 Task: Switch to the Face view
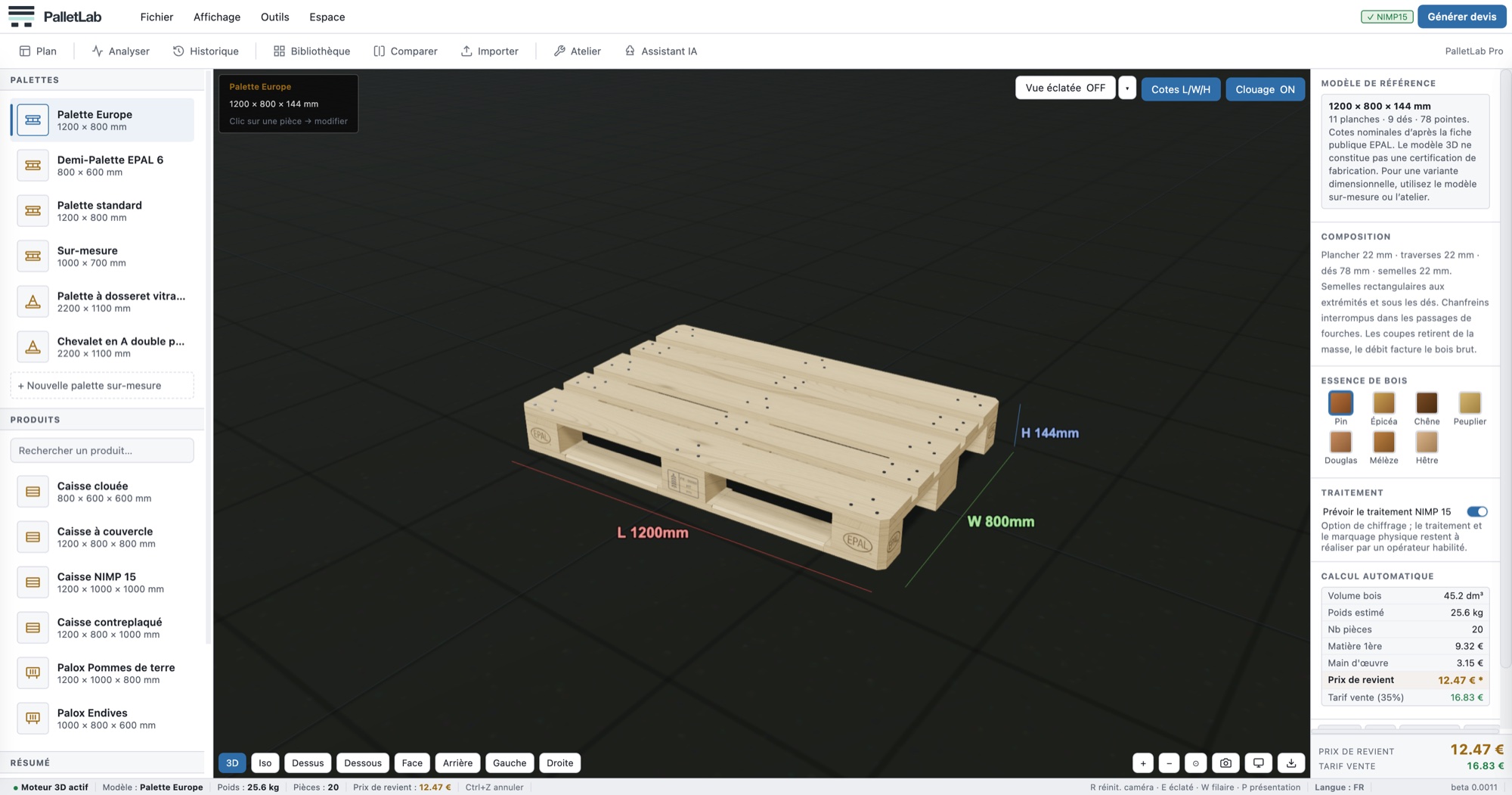(412, 763)
